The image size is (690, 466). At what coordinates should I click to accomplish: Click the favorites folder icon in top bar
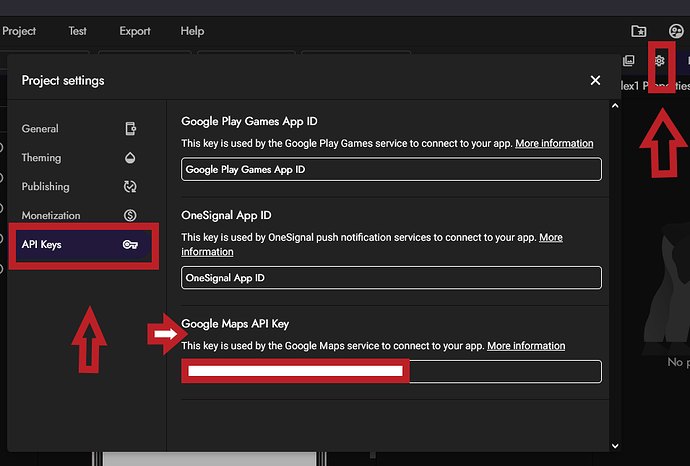point(639,31)
